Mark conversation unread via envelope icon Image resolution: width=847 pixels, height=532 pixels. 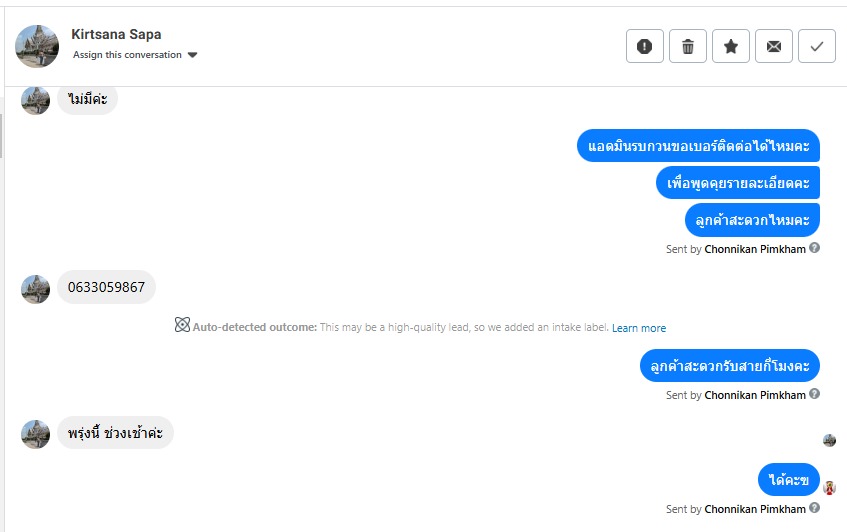774,46
